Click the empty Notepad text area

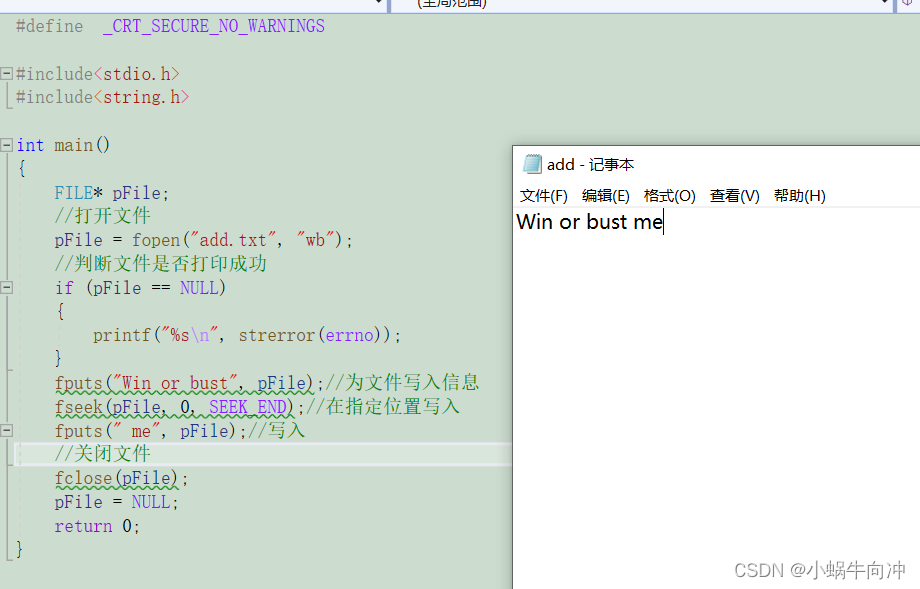(x=715, y=400)
